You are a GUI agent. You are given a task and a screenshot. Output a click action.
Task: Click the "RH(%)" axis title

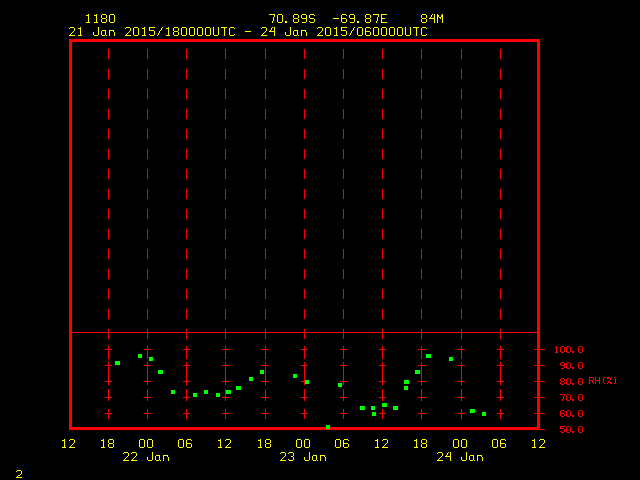[602, 381]
